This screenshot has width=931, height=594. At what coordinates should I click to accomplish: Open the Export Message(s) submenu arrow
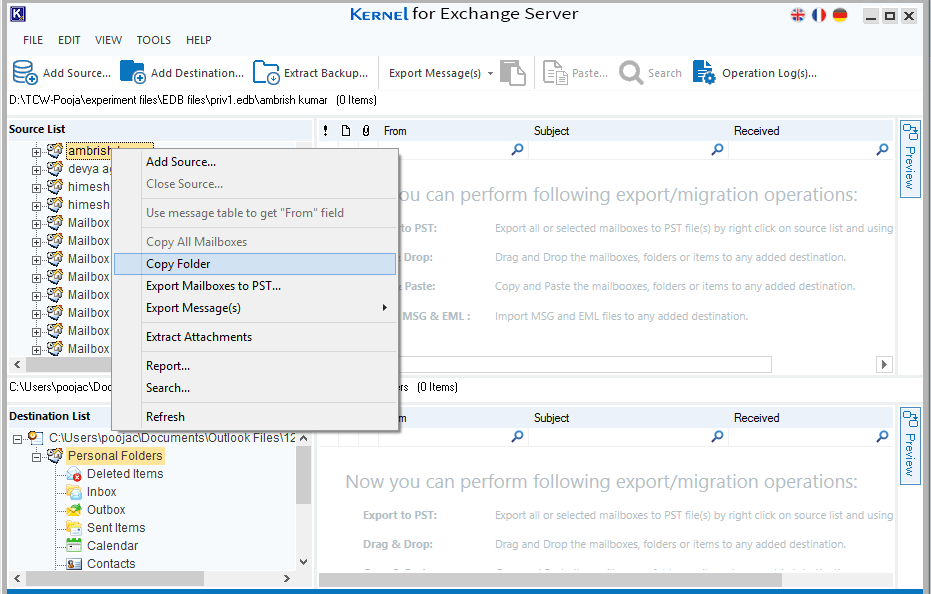(x=385, y=308)
